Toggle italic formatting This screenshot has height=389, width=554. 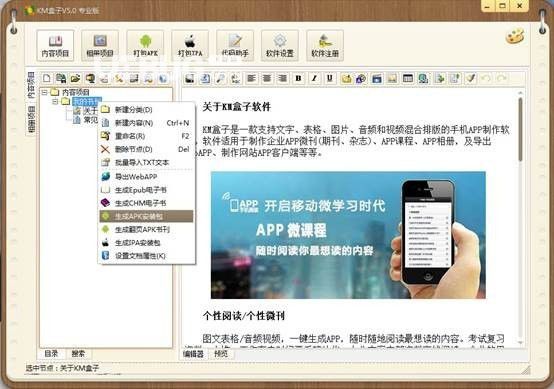(314, 78)
